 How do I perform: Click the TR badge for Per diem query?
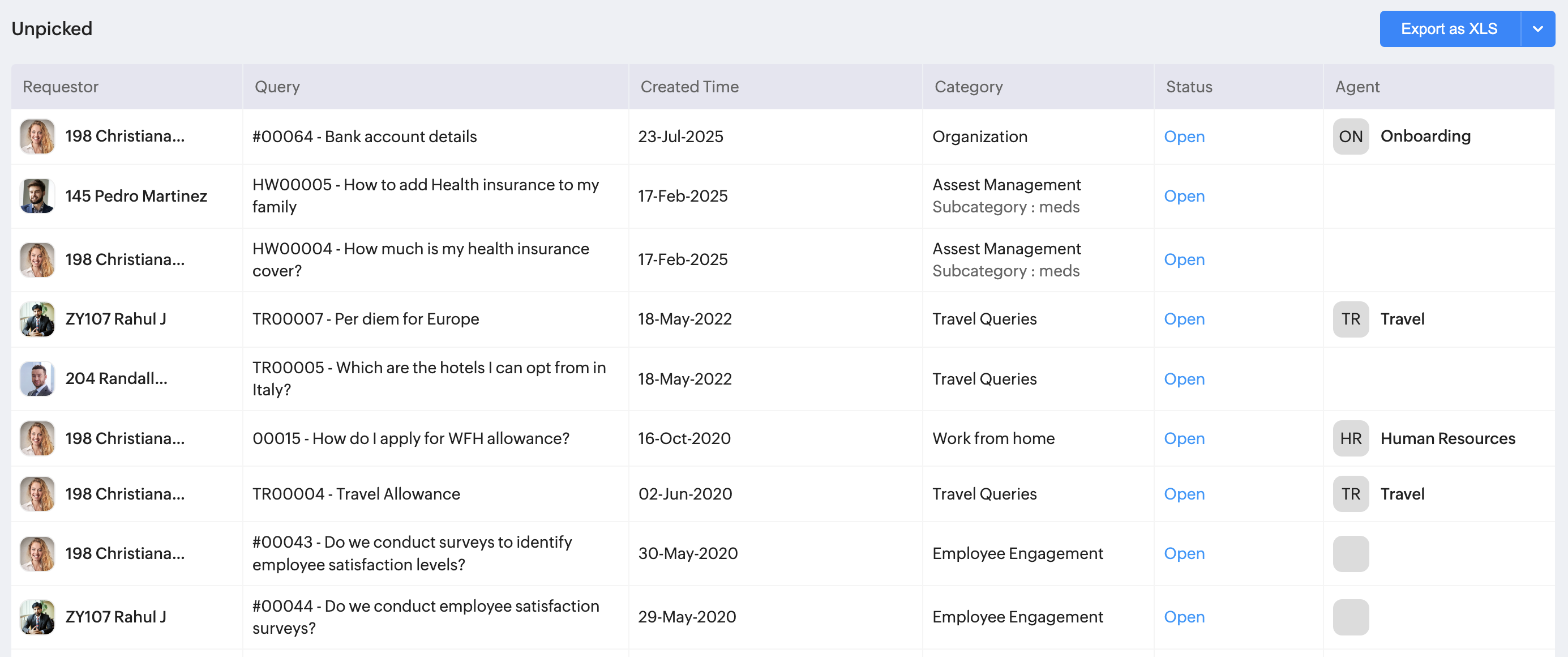pyautogui.click(x=1350, y=319)
